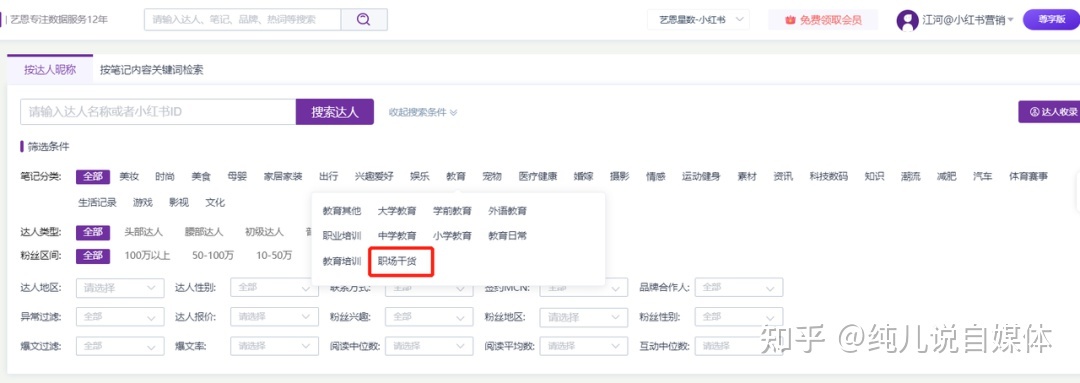This screenshot has height=383, width=1080.
Task: Switch to 按笔记内容关键词检索 tab
Action: (x=152, y=70)
